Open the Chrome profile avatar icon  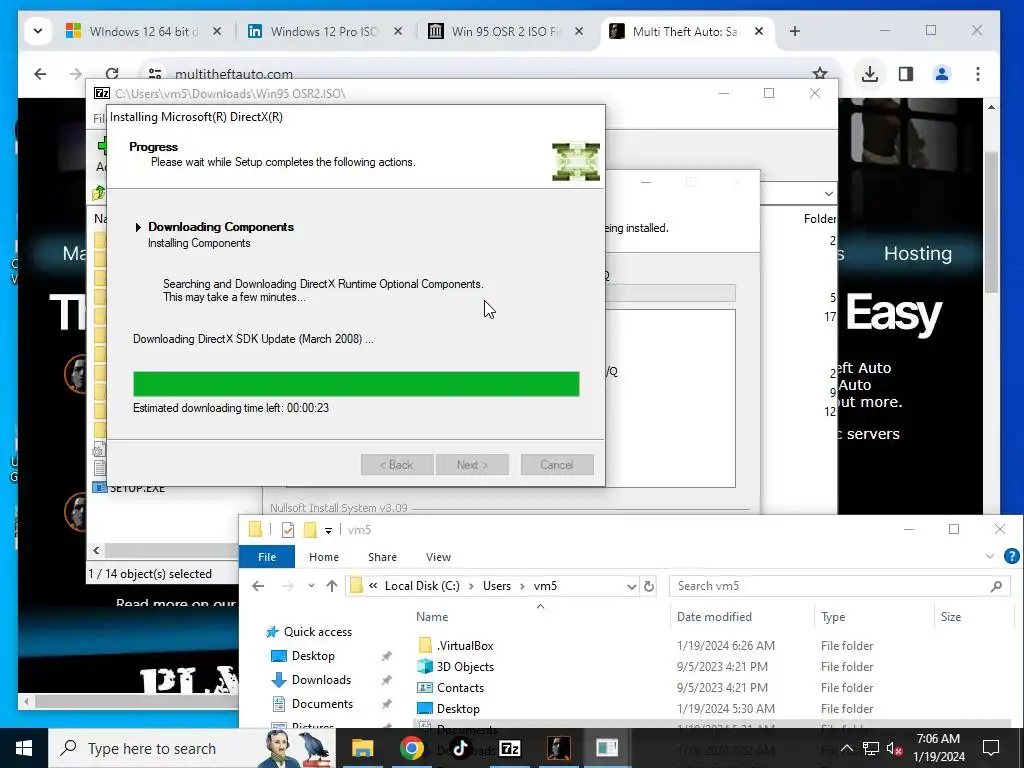[942, 74]
